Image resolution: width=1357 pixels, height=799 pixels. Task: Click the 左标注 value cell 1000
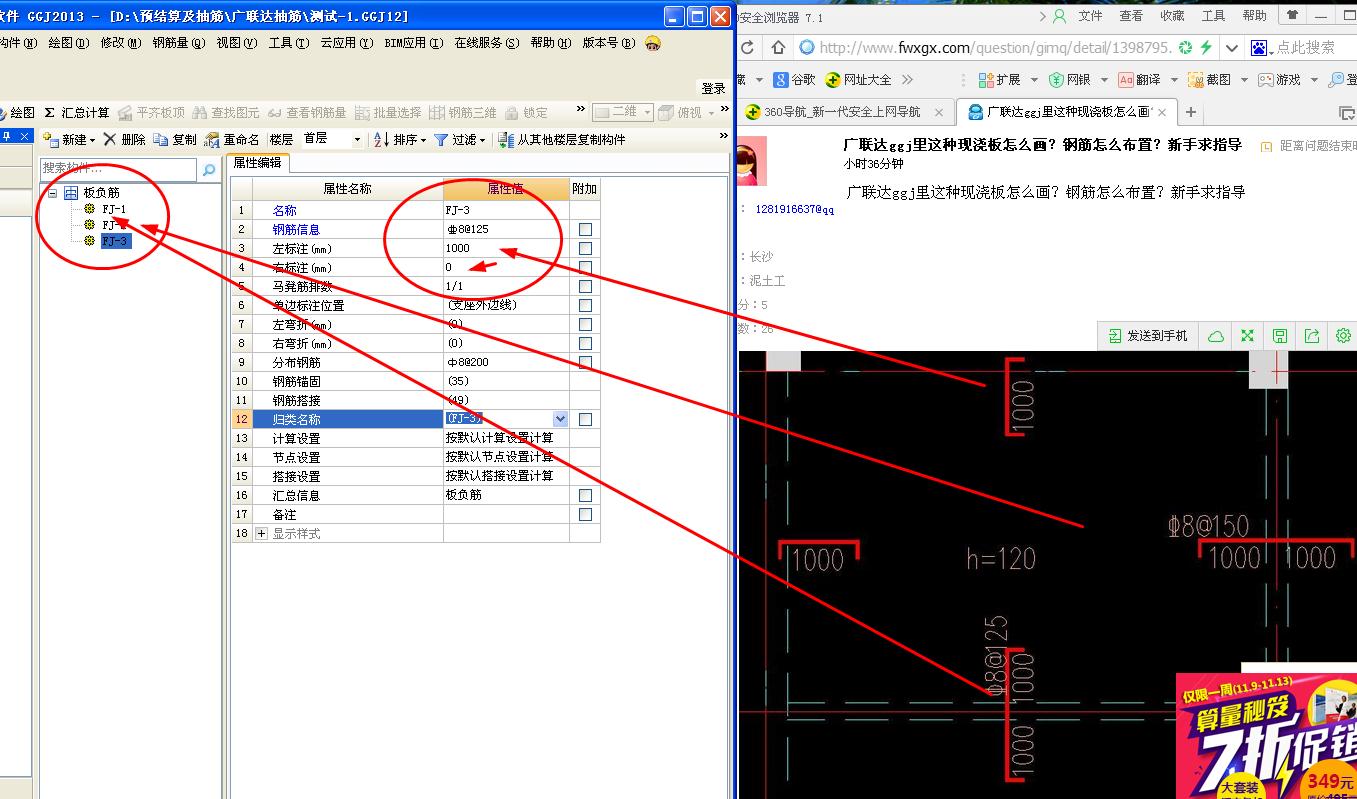point(506,249)
